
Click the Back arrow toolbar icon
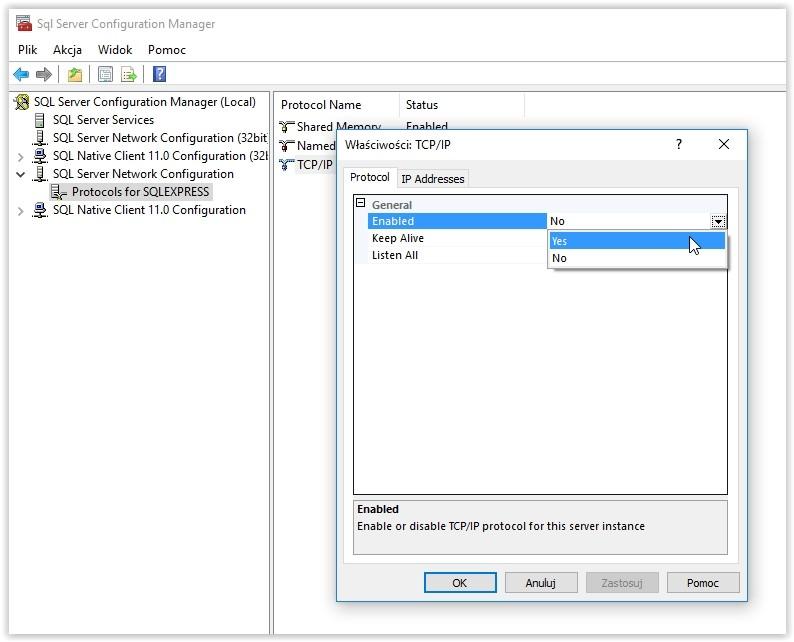coord(21,74)
